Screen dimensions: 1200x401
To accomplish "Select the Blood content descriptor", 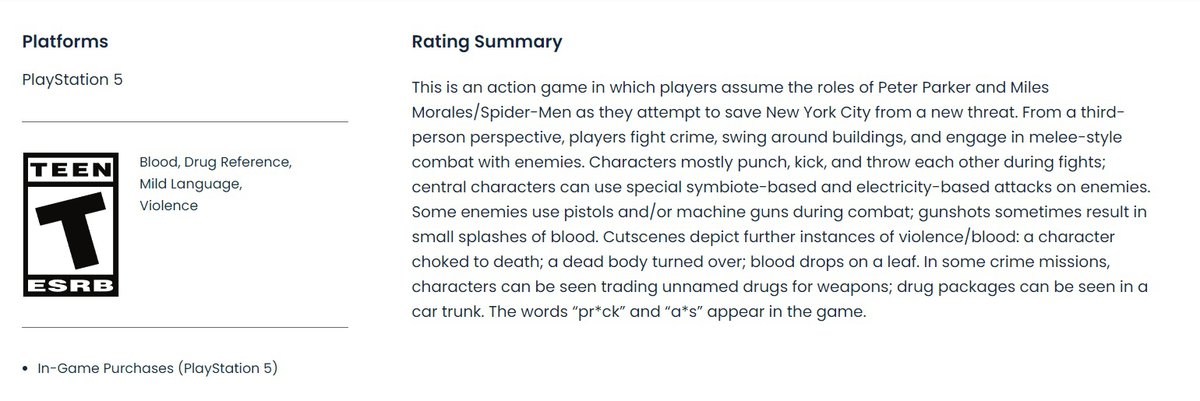I will pos(159,162).
